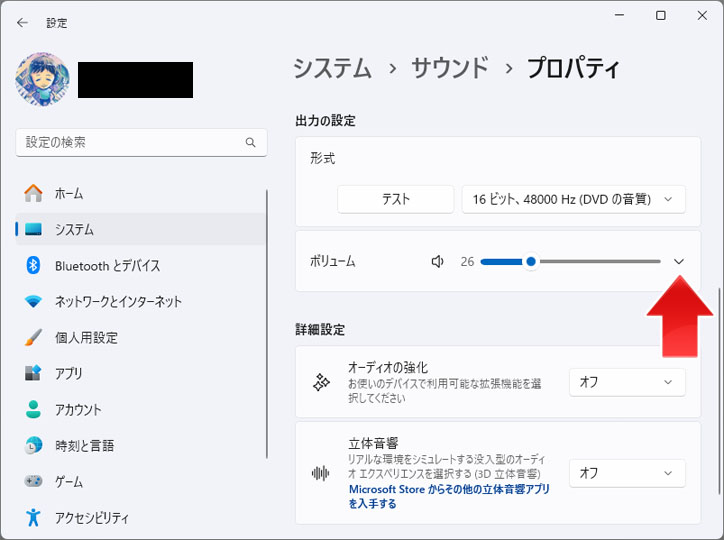
Task: Open the Microsoft Store spatial audio link
Action: tap(449, 496)
